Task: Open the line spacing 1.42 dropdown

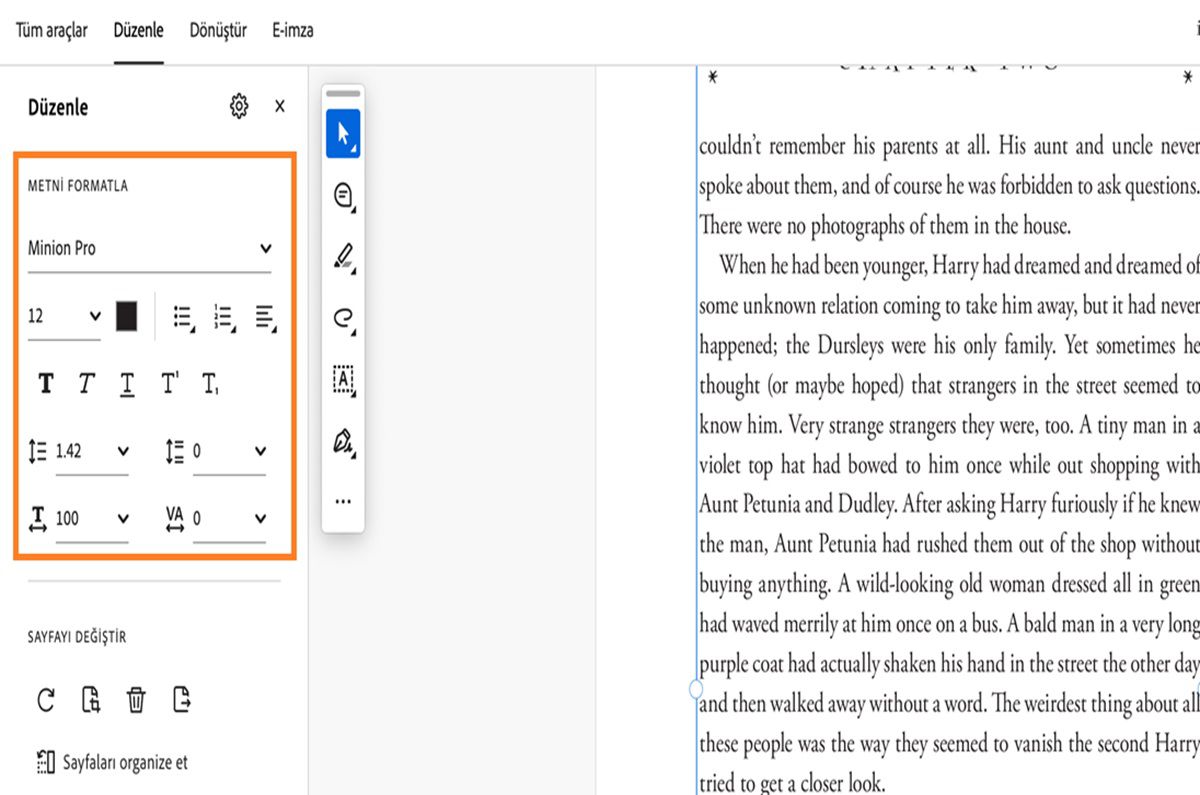Action: 91,451
